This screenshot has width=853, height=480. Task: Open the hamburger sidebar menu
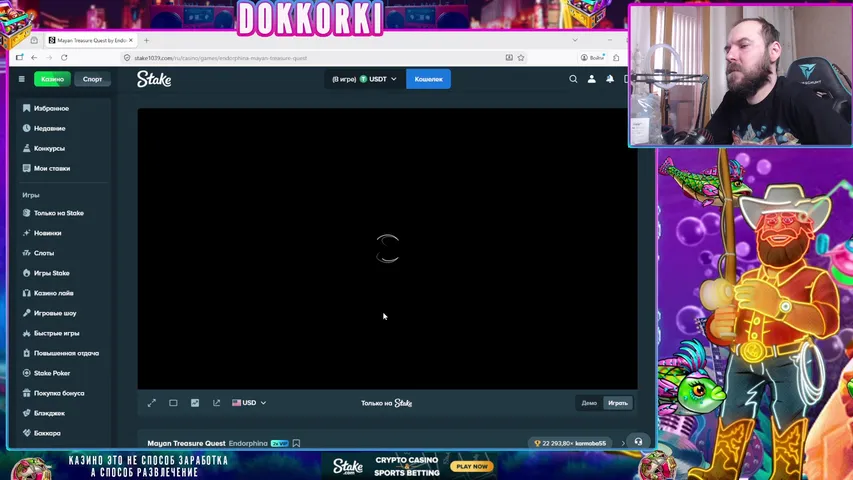point(21,79)
